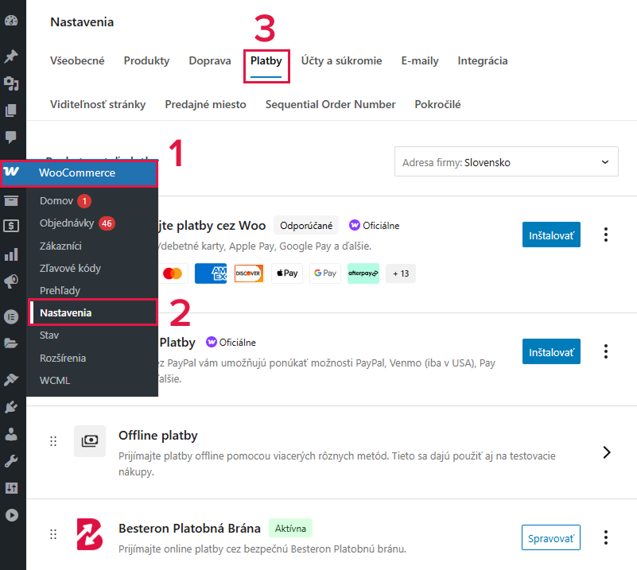This screenshot has width=637, height=570.
Task: Click the Apple Pay badge
Action: click(287, 273)
